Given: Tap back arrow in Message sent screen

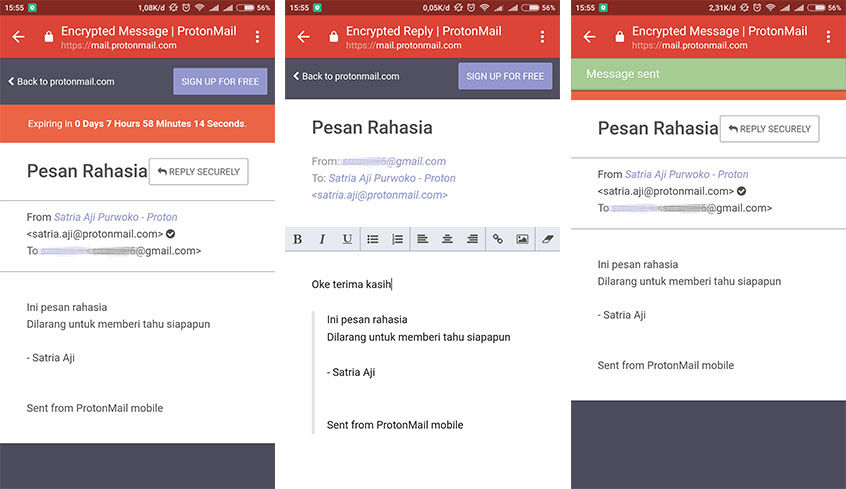Looking at the screenshot, I should pyautogui.click(x=589, y=37).
